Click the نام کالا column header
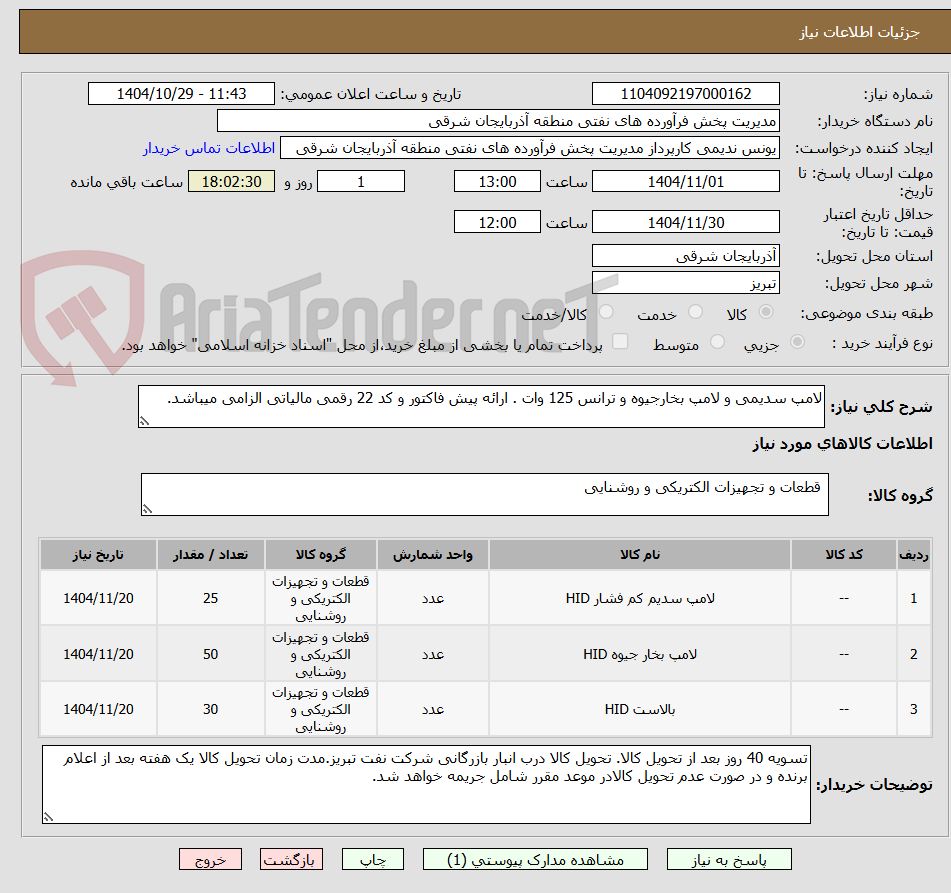The height and width of the screenshot is (893, 951). click(x=640, y=554)
